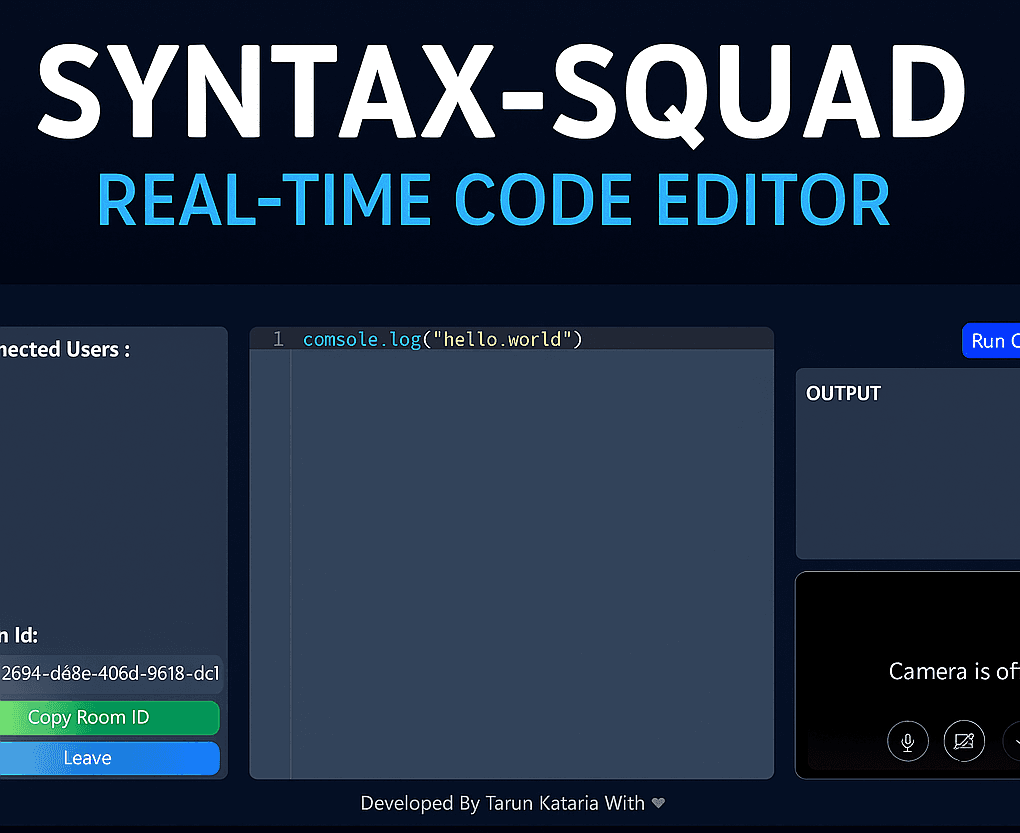The image size is (1020, 833).
Task: Click line number 1 in the editor gutter
Action: click(278, 340)
